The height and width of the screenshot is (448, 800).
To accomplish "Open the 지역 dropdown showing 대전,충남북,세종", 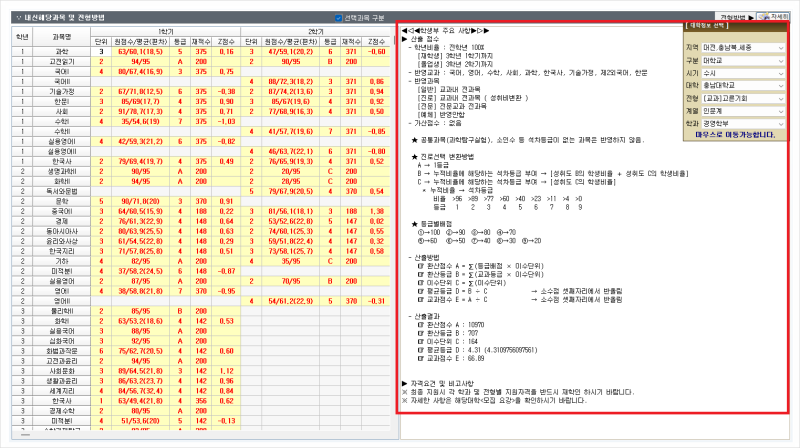I will point(742,47).
